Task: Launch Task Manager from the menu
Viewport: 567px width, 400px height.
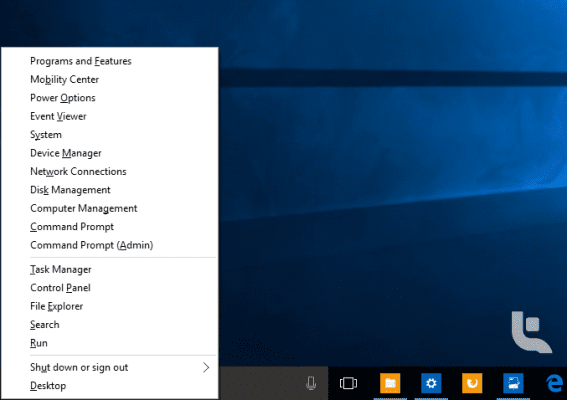Action: tap(61, 269)
